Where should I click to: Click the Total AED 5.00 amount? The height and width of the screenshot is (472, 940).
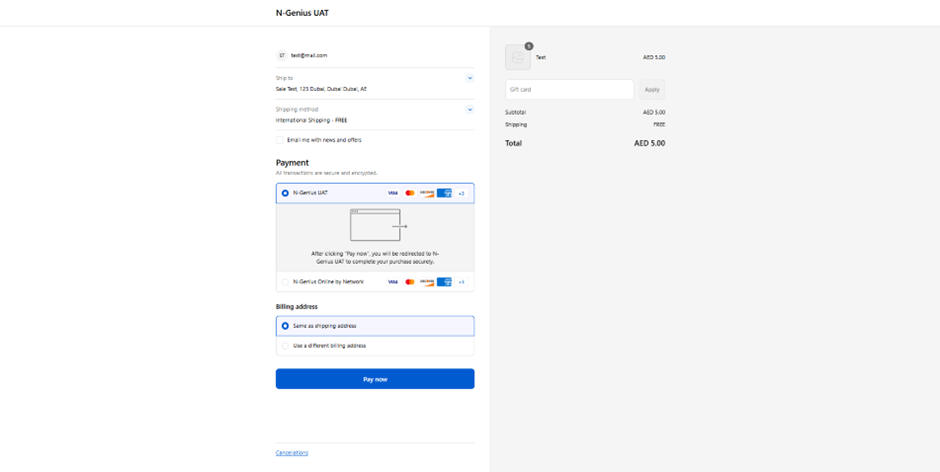[x=650, y=143]
